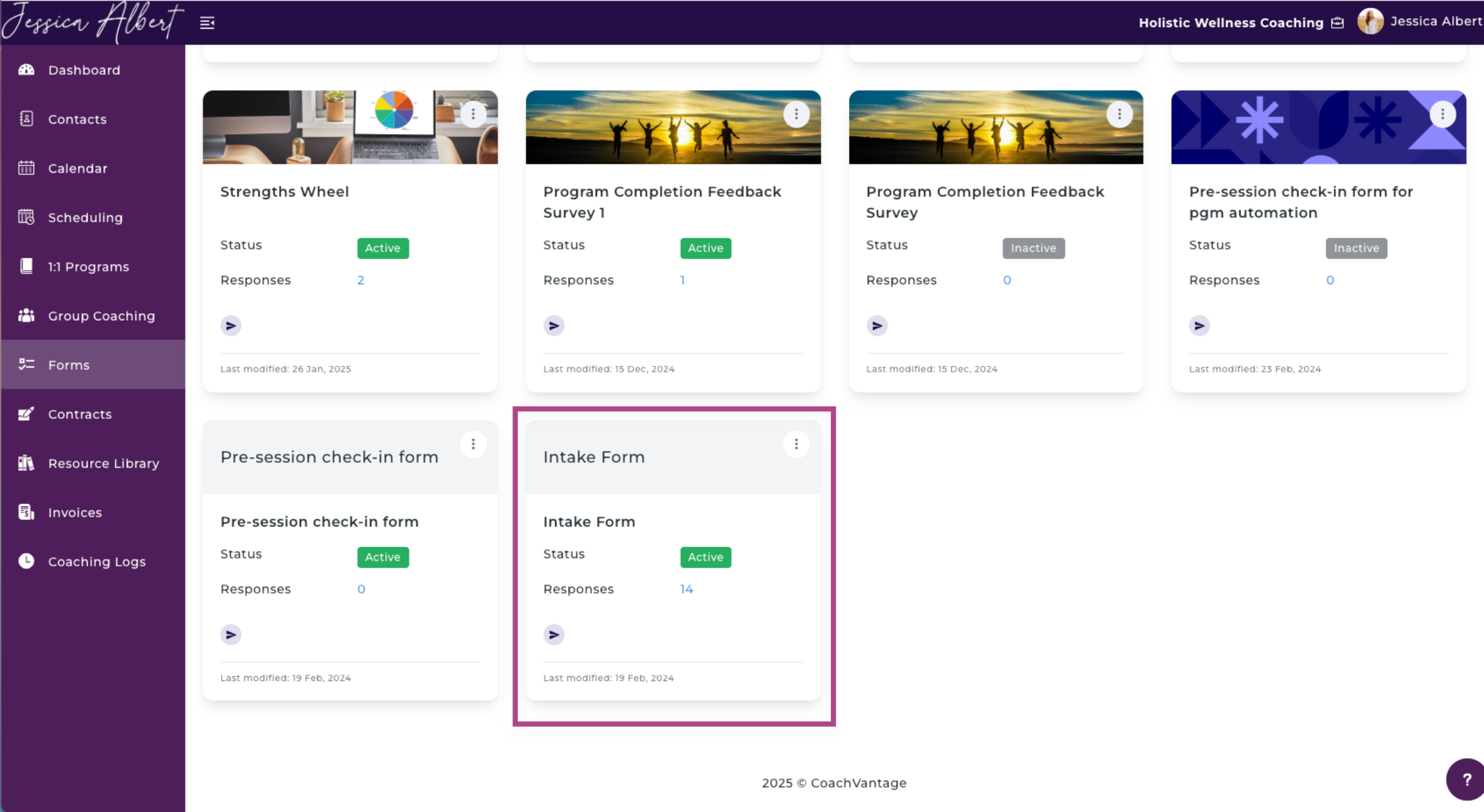Send the Intake Form
This screenshot has width=1484, height=812.
pyautogui.click(x=554, y=635)
